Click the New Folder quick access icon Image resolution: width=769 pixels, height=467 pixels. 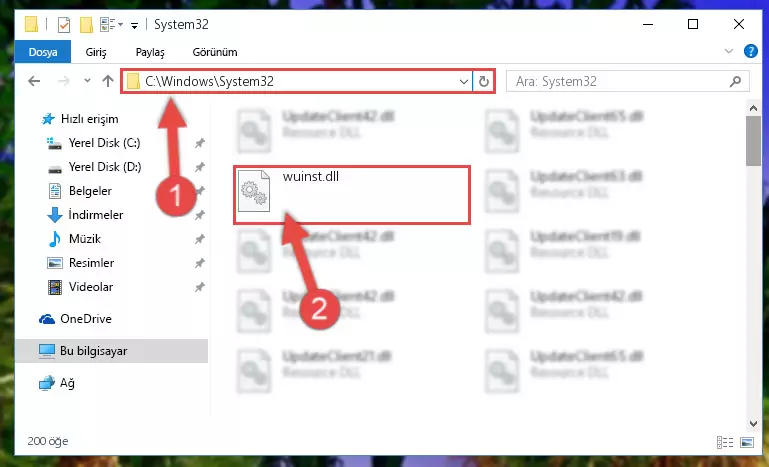[86, 24]
